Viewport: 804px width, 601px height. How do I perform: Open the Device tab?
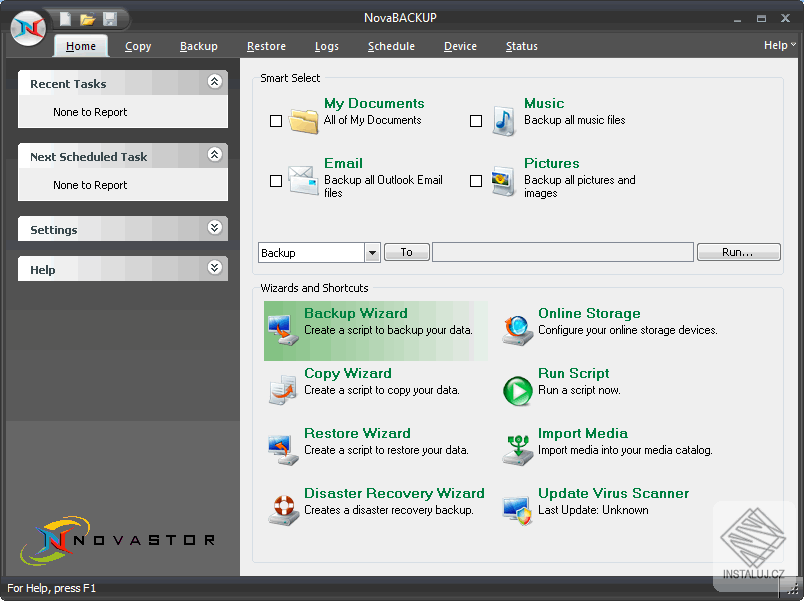click(x=460, y=46)
